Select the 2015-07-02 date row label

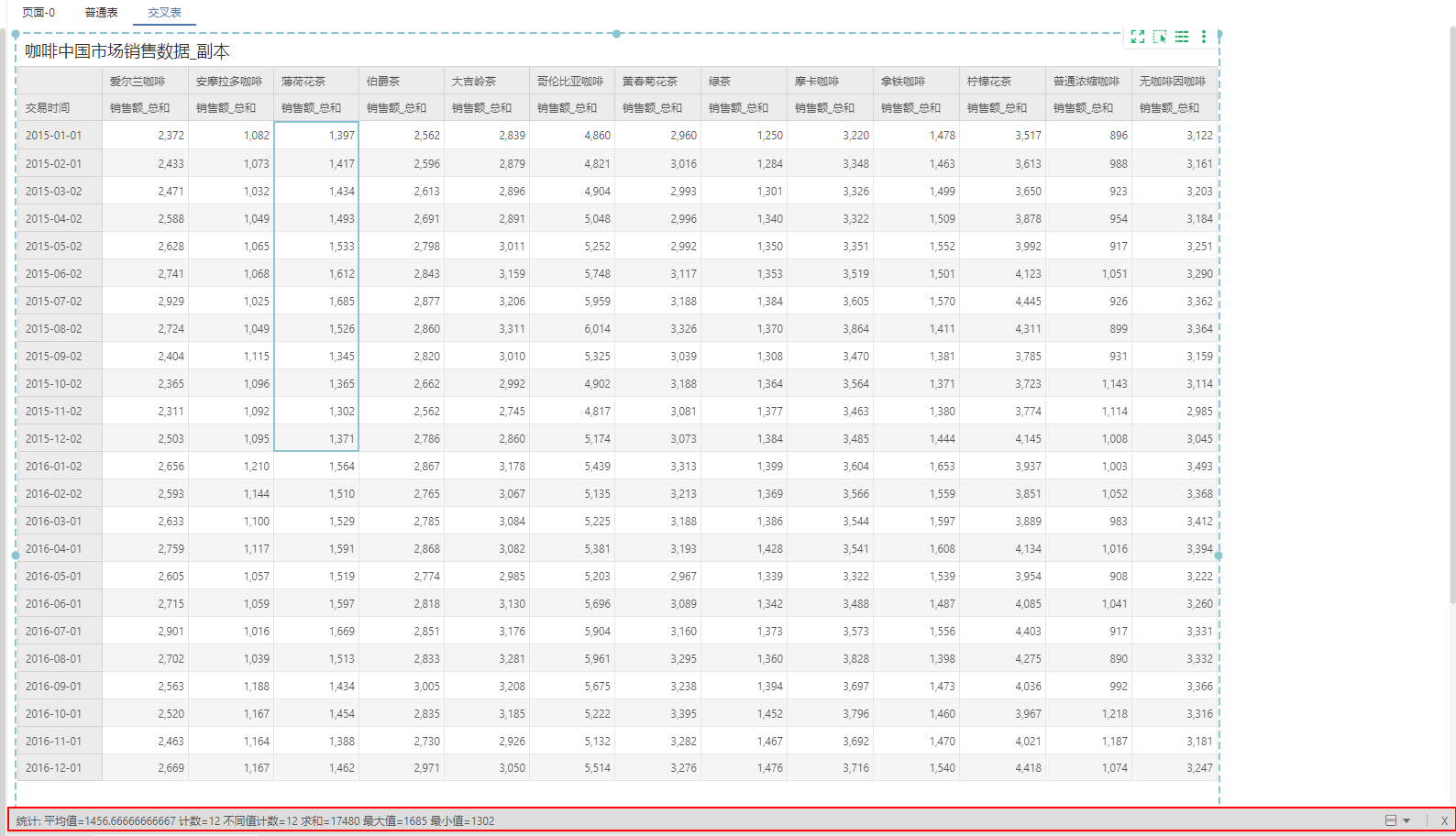click(54, 302)
